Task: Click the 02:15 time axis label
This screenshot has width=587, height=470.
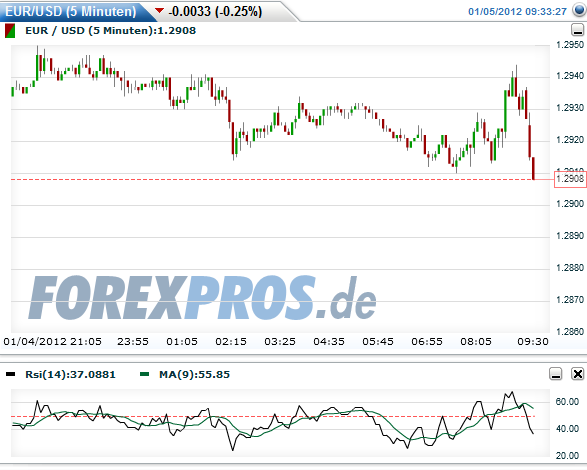Action: pos(231,342)
